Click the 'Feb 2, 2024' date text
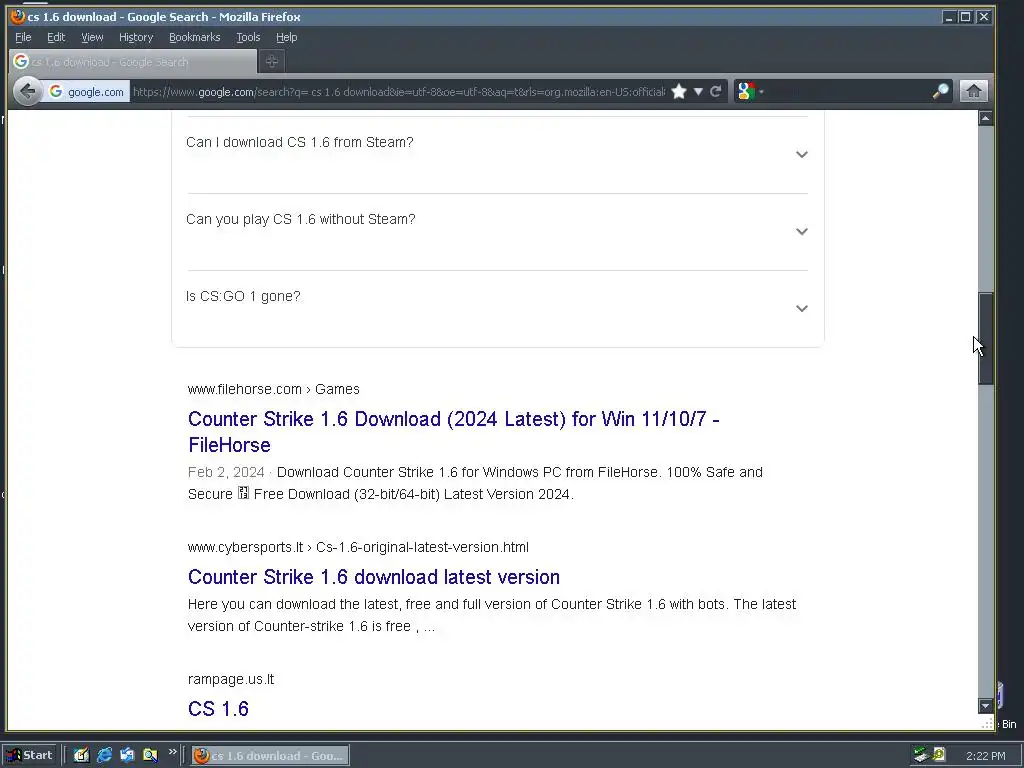This screenshot has height=768, width=1024. point(226,472)
